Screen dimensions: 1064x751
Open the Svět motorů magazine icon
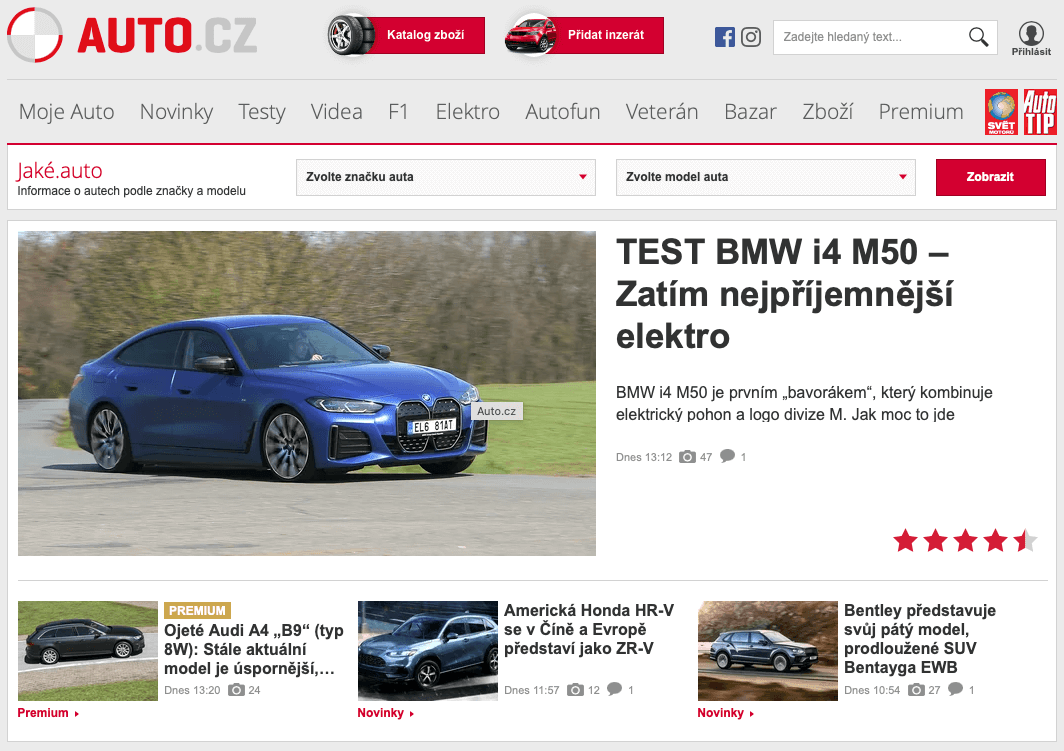1001,112
